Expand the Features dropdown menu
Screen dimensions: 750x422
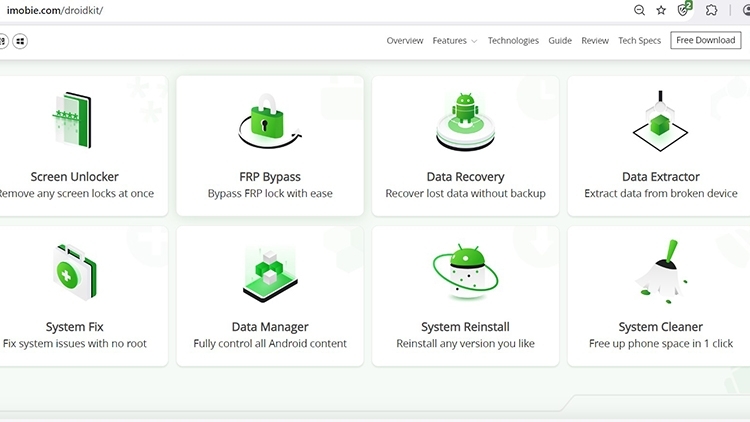point(455,41)
